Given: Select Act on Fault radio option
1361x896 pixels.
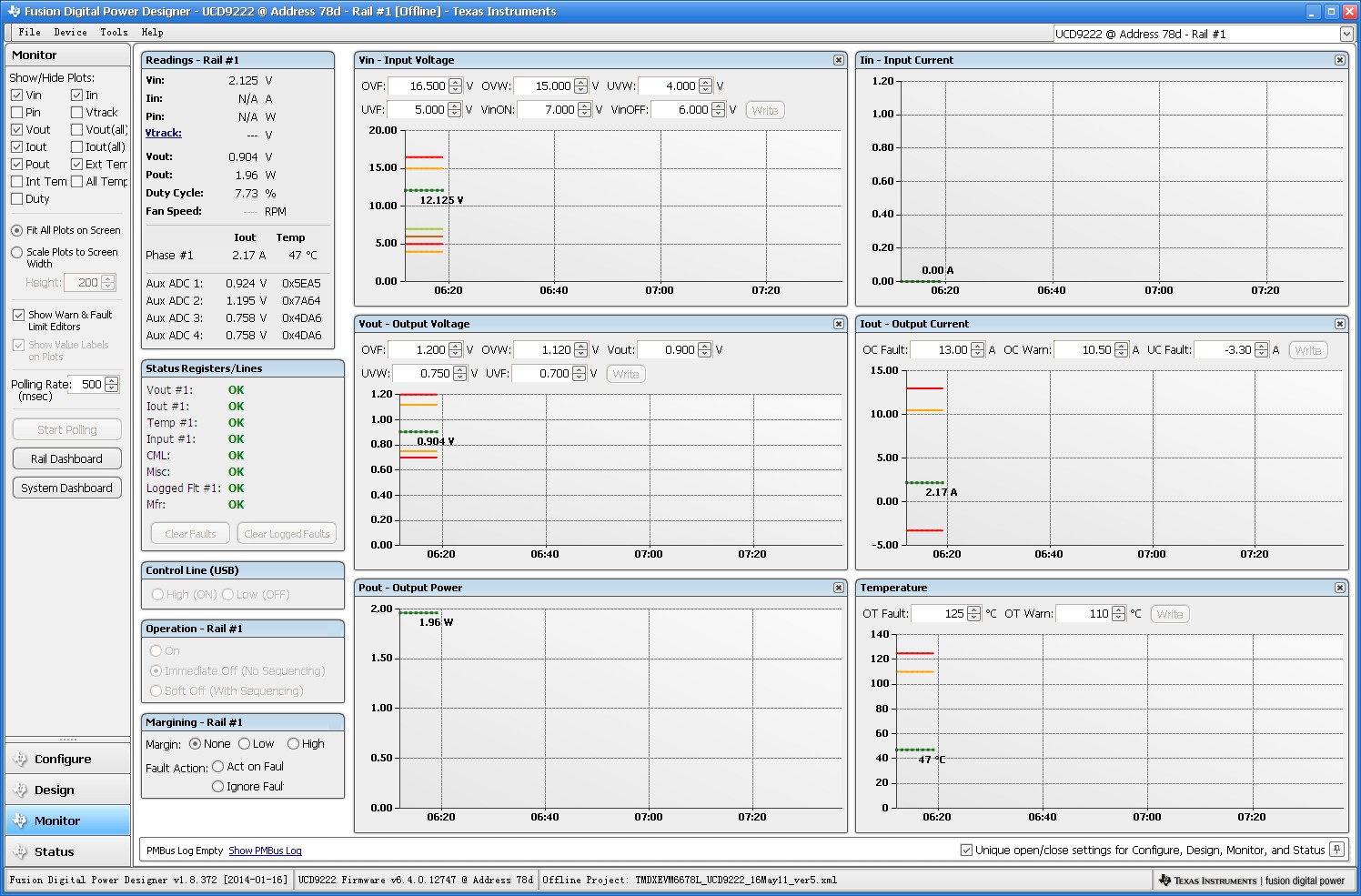Looking at the screenshot, I should pyautogui.click(x=217, y=767).
